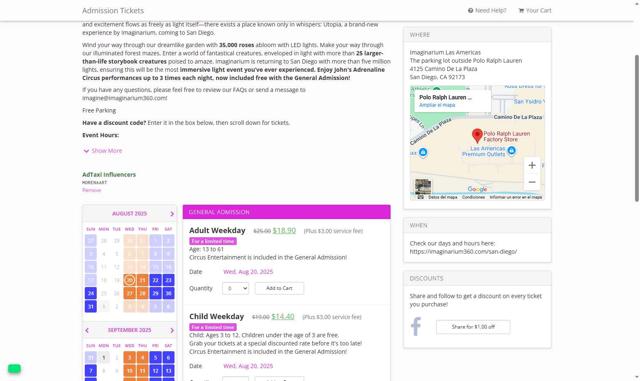Switch map to satellite thumbnail view

[423, 187]
